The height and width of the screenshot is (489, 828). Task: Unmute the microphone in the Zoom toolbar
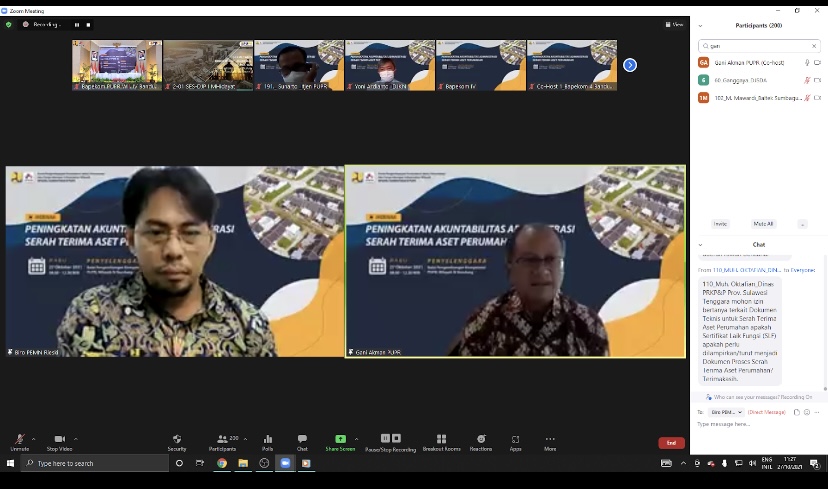20,442
